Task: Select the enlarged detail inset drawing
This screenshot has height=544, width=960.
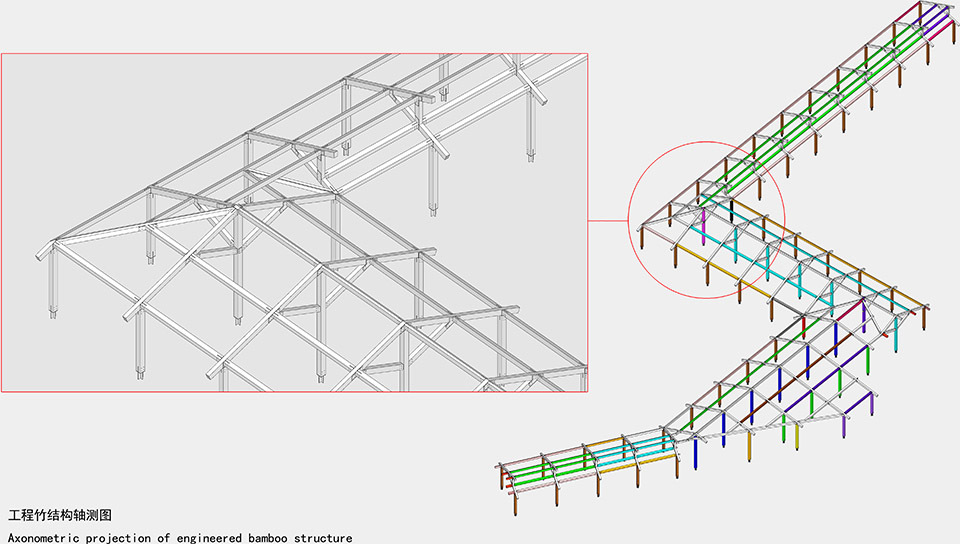Action: click(x=294, y=222)
